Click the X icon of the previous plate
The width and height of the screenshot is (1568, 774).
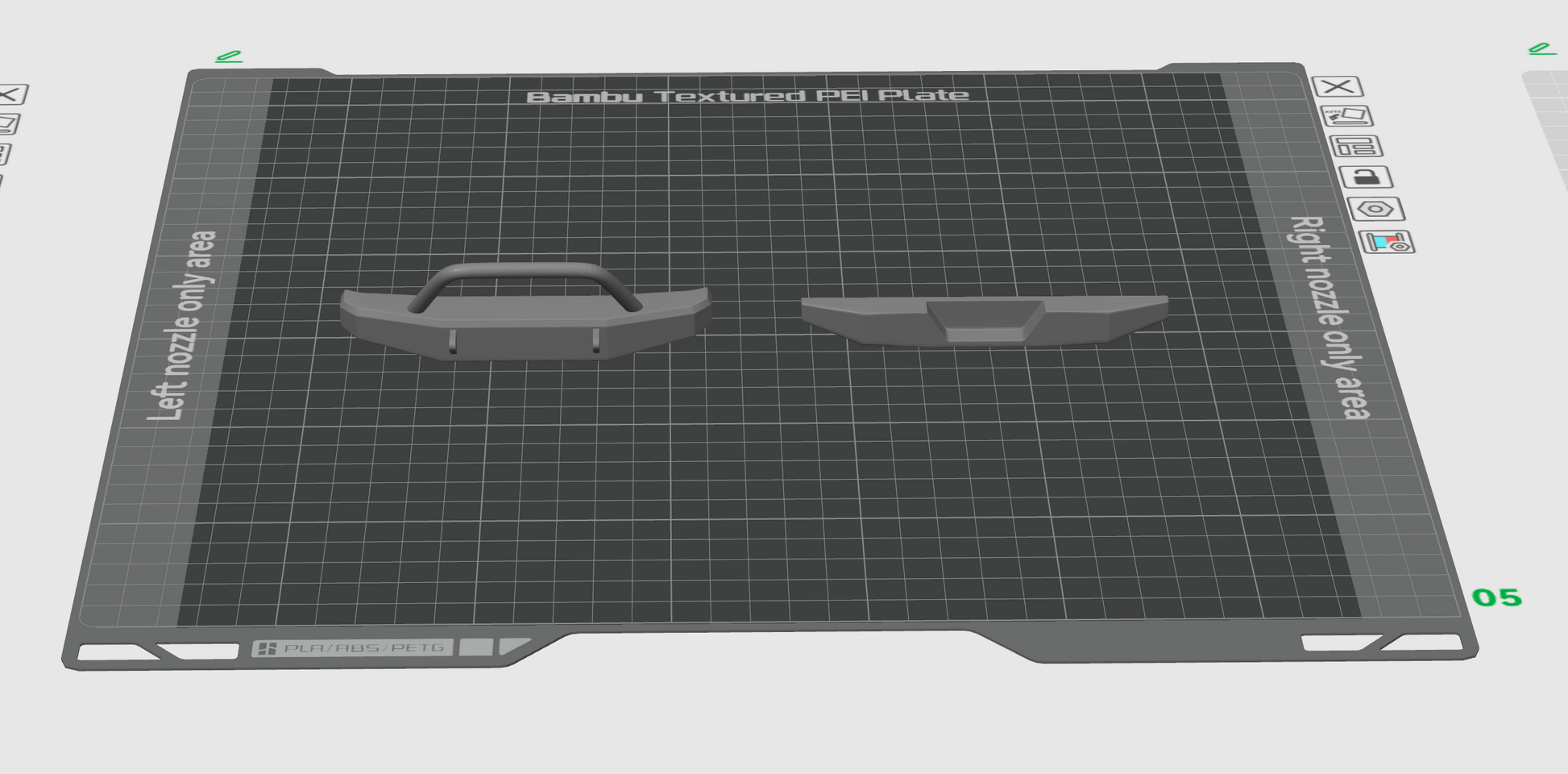11,94
